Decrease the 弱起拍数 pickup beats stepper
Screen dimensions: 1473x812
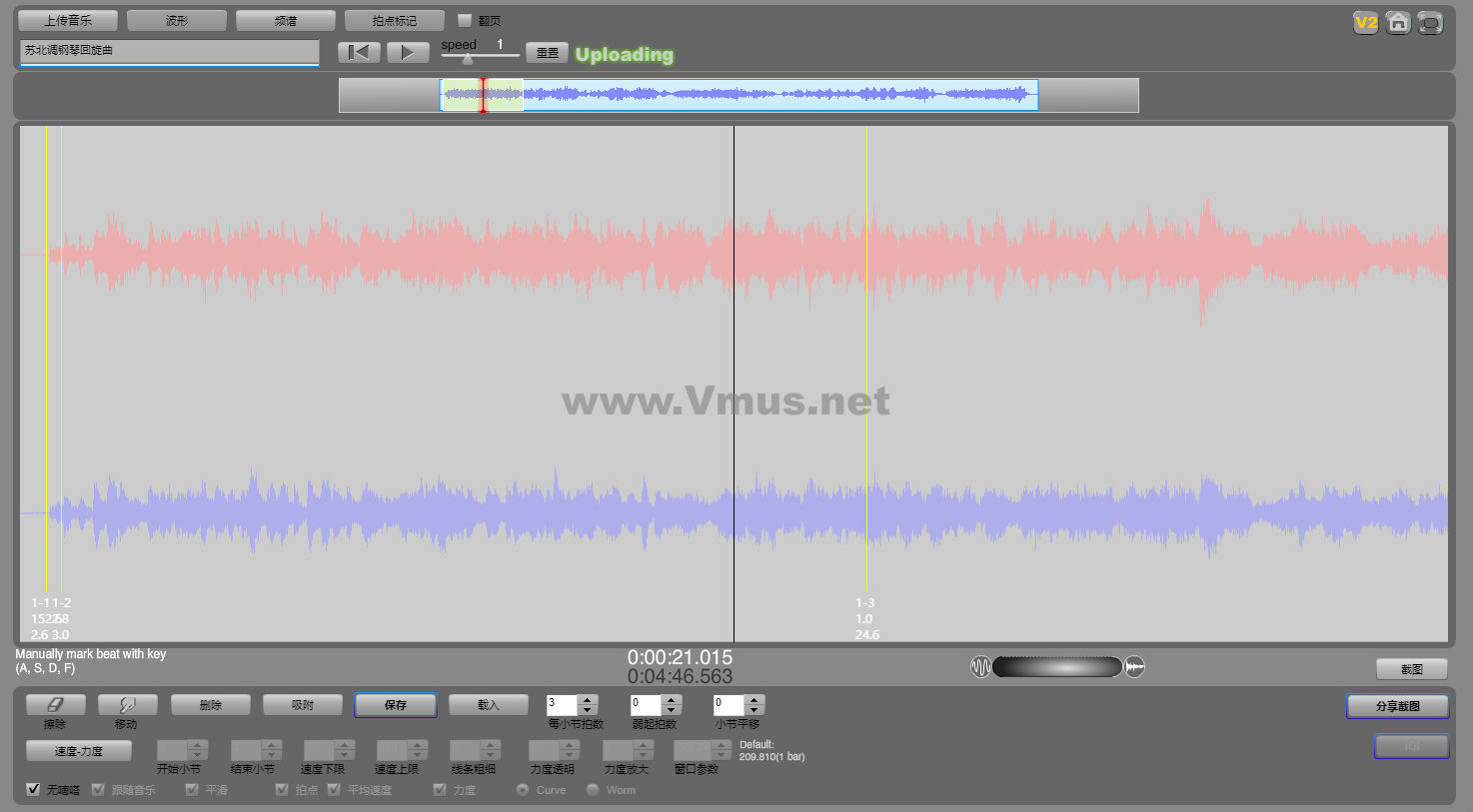coord(672,710)
